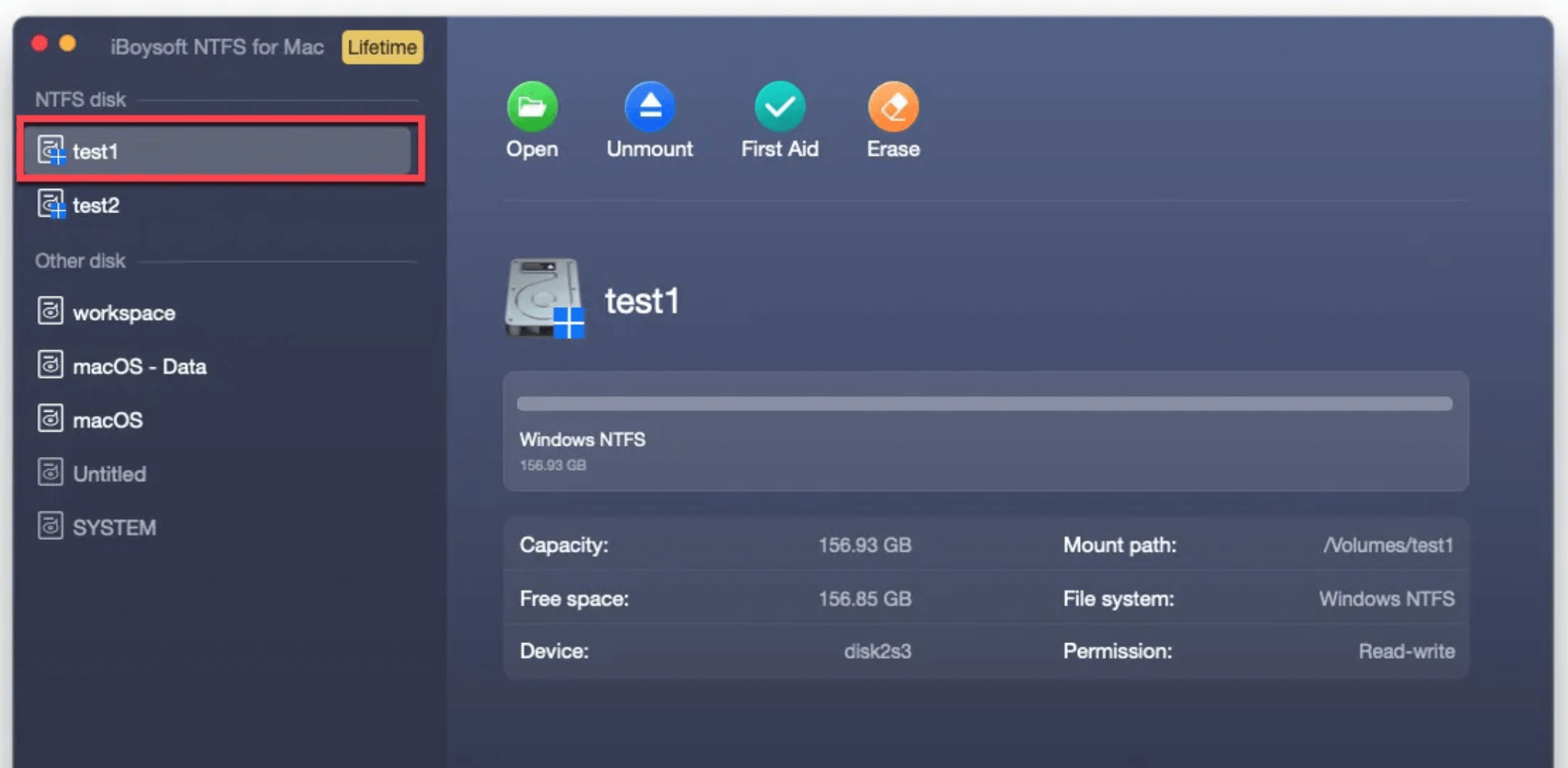Click the test1 NTFS disk icon in sidebar
Viewport: 1568px width, 768px height.
(50, 151)
